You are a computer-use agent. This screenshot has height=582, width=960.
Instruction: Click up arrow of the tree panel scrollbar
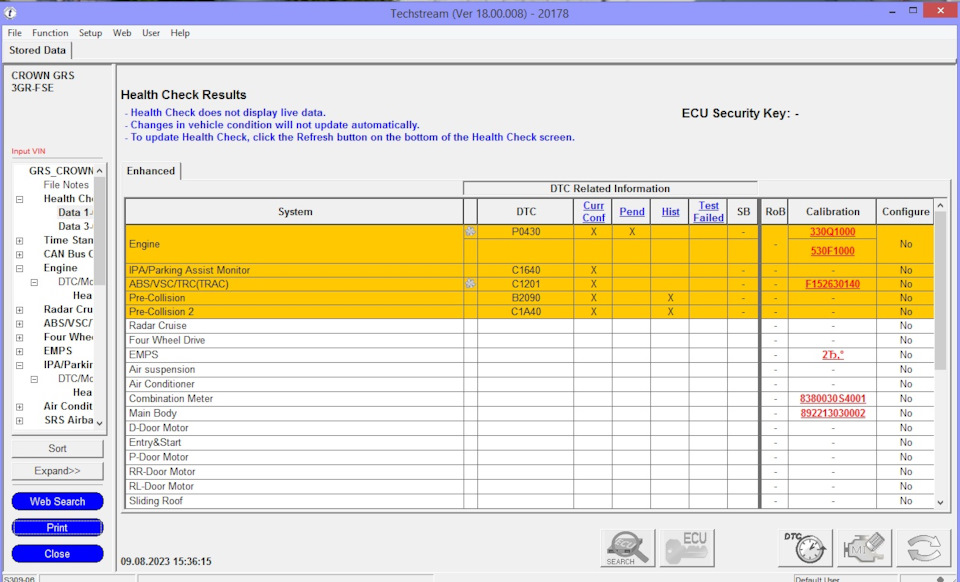coord(100,171)
